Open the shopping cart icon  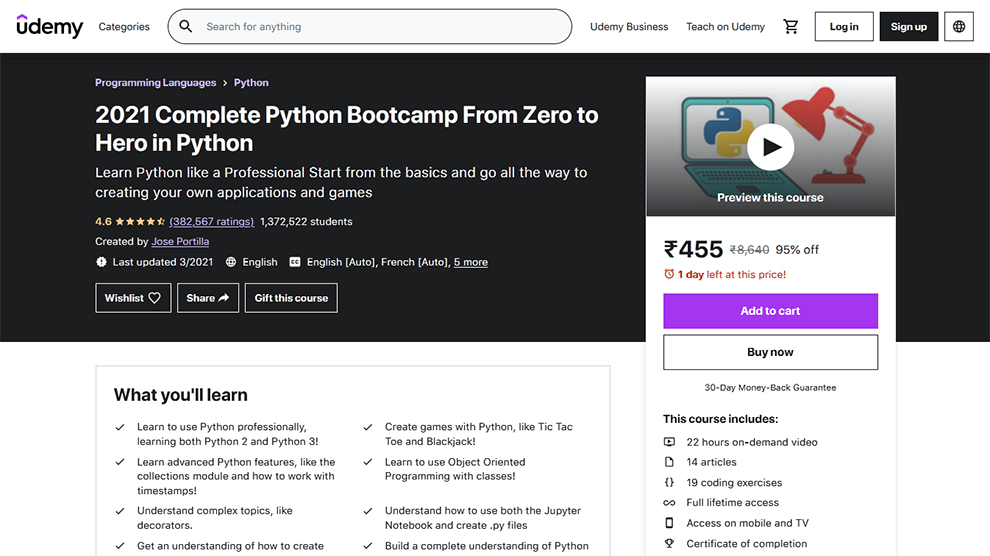coord(790,27)
